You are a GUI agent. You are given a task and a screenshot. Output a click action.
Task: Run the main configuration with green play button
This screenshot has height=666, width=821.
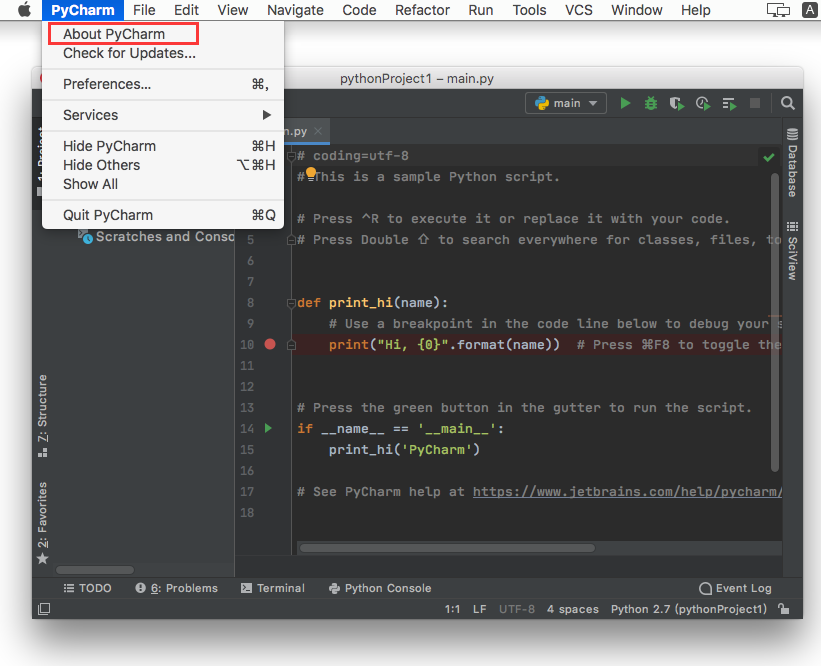click(x=625, y=103)
